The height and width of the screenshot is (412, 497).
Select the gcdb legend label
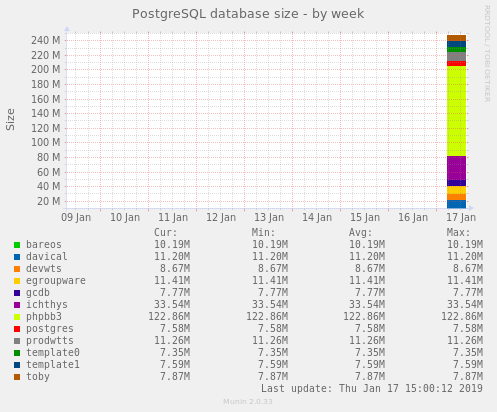[38, 293]
